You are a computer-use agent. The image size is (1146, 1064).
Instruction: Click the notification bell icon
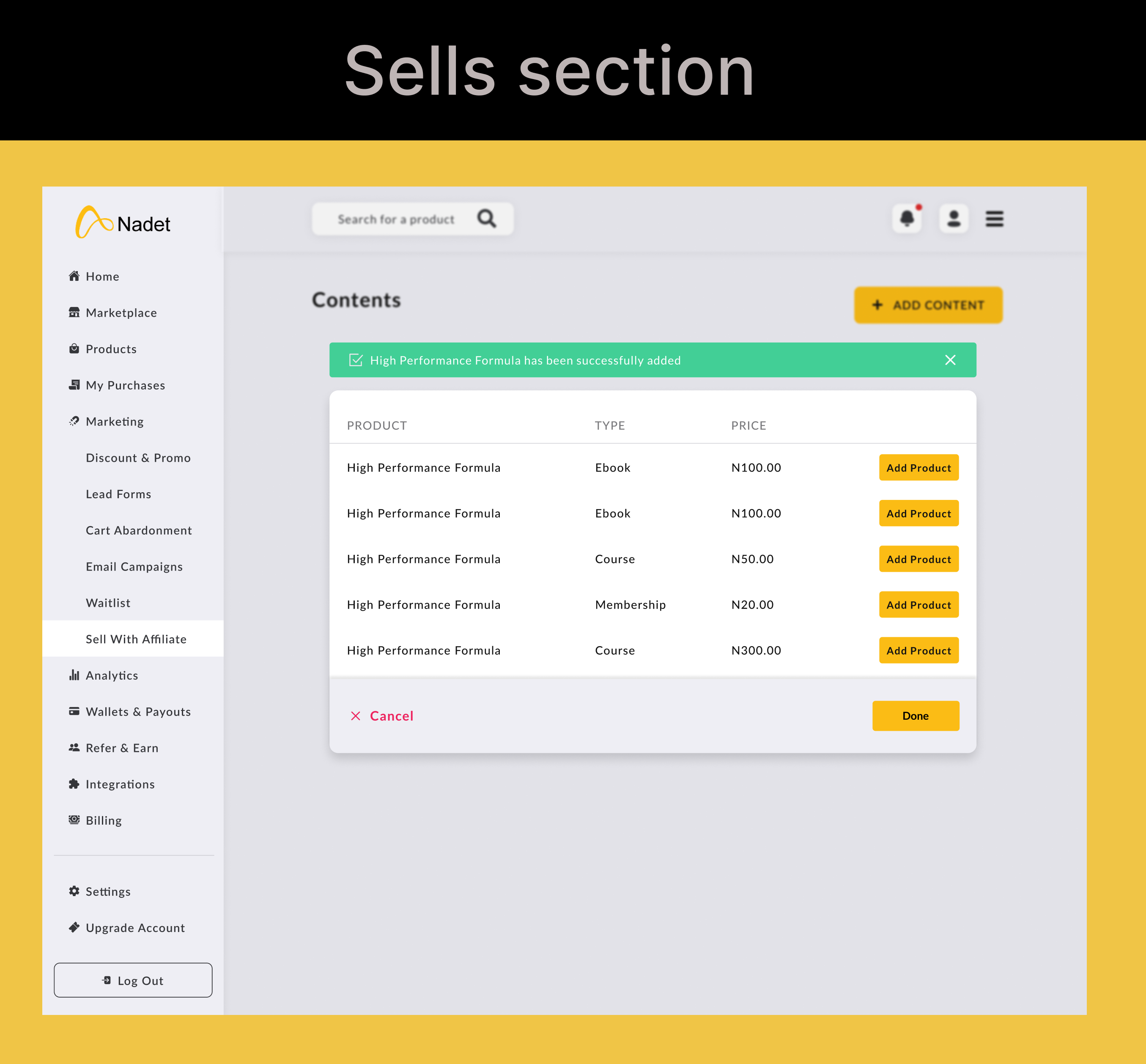[x=907, y=219]
